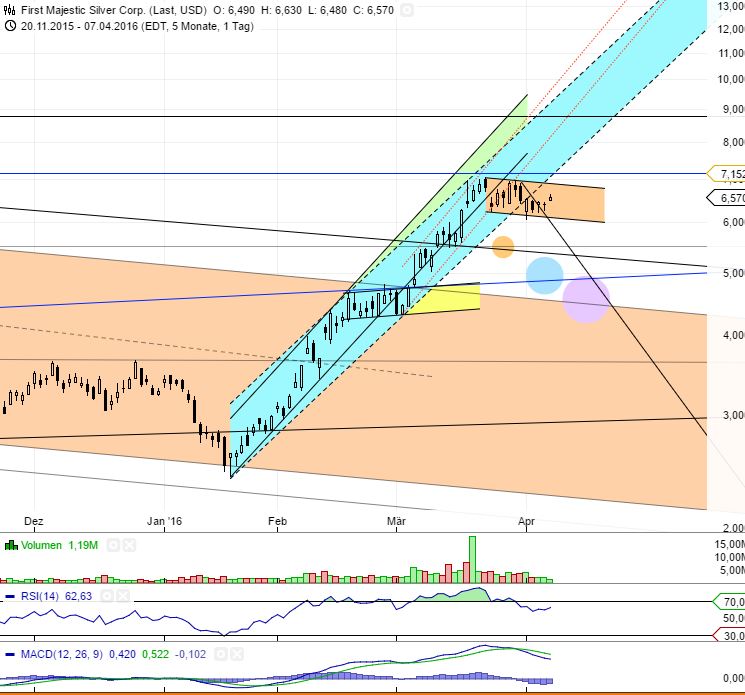Viewport: 745px width, 695px height.
Task: Click the yellow highlighted rectangle zone
Action: click(x=445, y=297)
